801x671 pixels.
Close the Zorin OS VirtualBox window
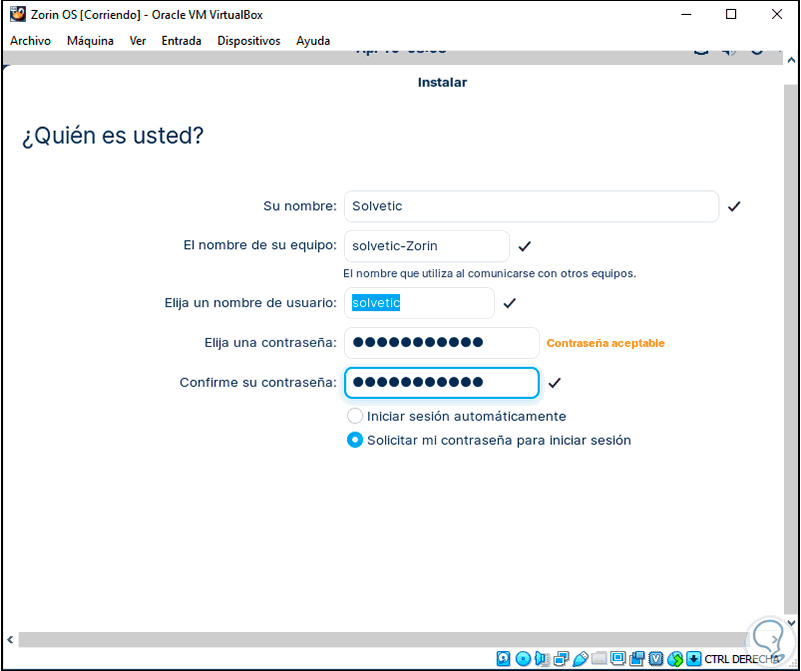pyautogui.click(x=776, y=14)
